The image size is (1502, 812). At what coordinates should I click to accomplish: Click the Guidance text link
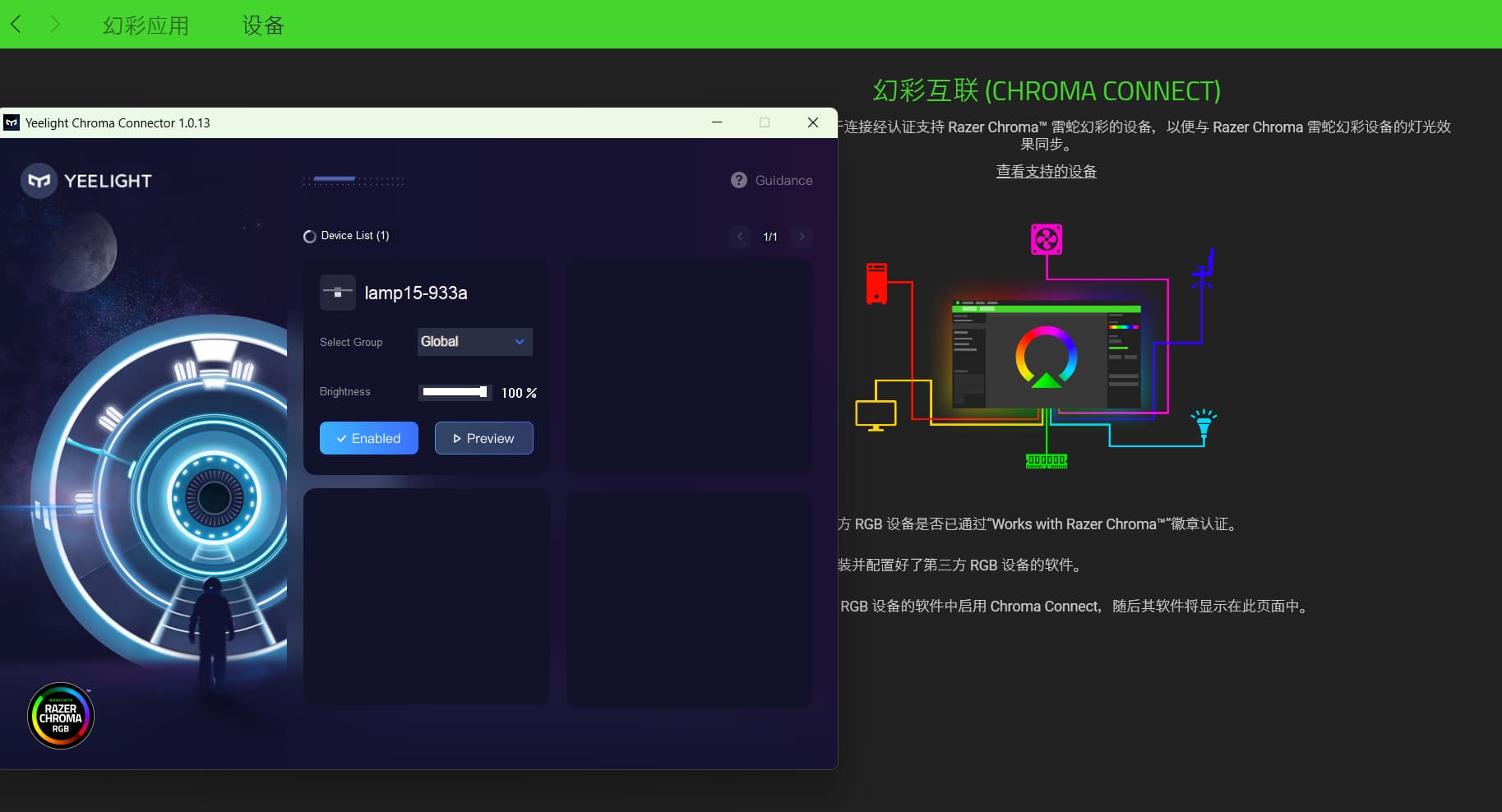click(783, 180)
